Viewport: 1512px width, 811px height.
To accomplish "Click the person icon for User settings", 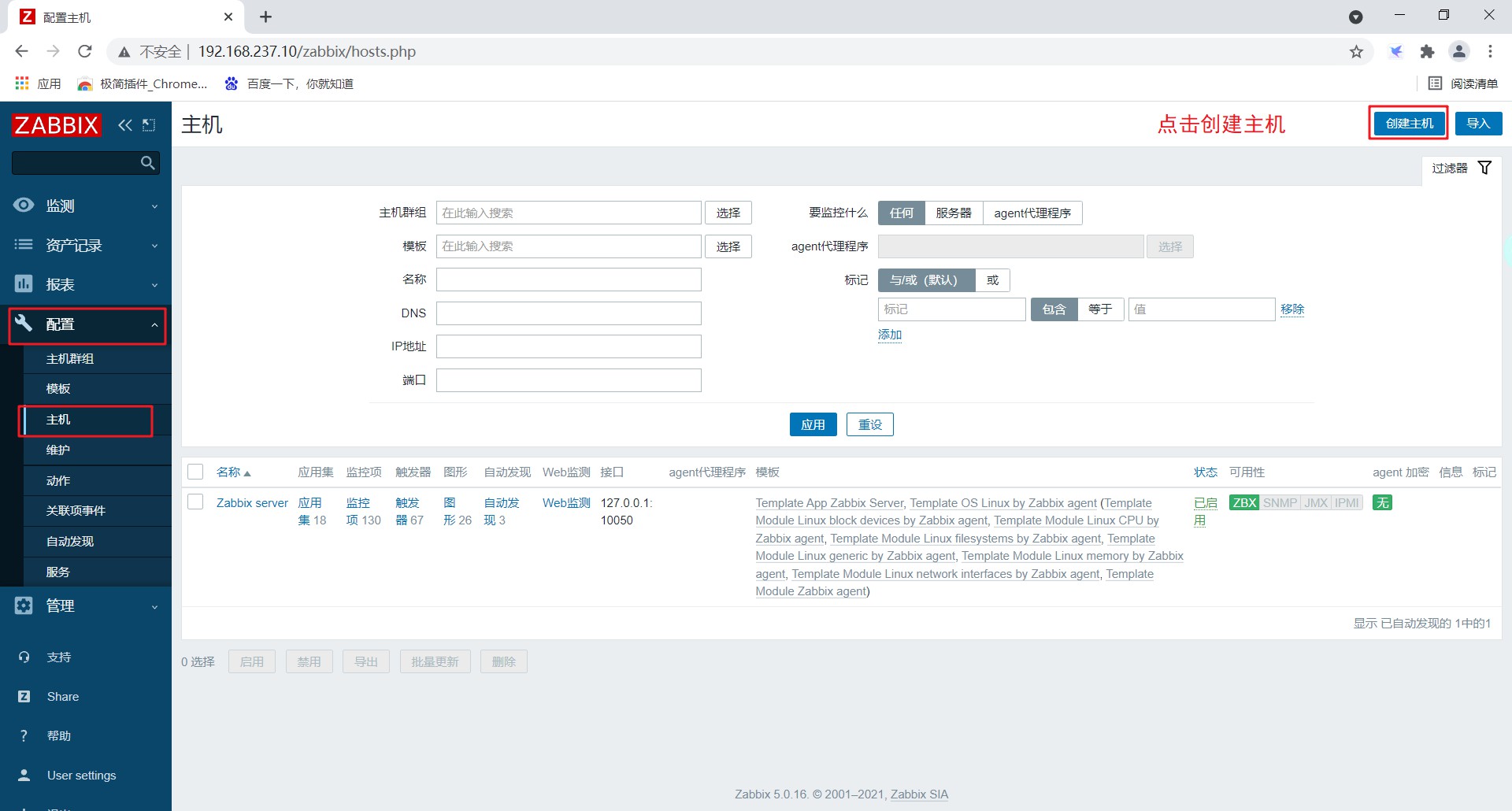I will point(24,775).
